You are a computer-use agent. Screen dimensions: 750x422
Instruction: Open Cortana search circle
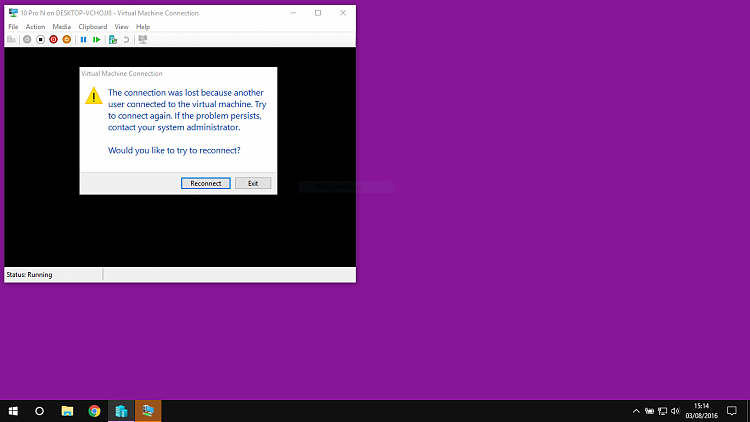(40, 411)
